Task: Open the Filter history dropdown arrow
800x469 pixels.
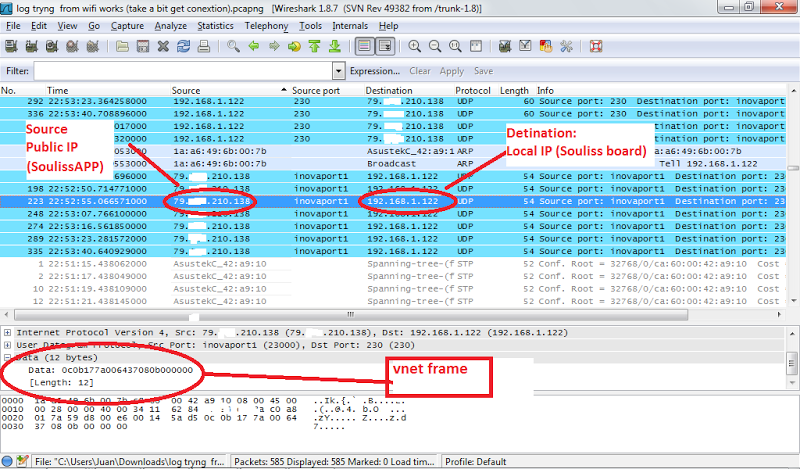Action: pos(339,71)
